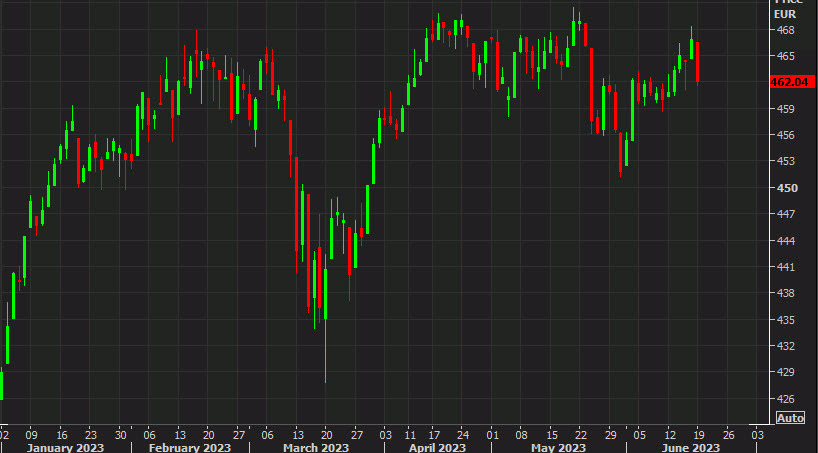Click the 17 date tick label
Screen dimensions: 818x453
click(x=434, y=435)
